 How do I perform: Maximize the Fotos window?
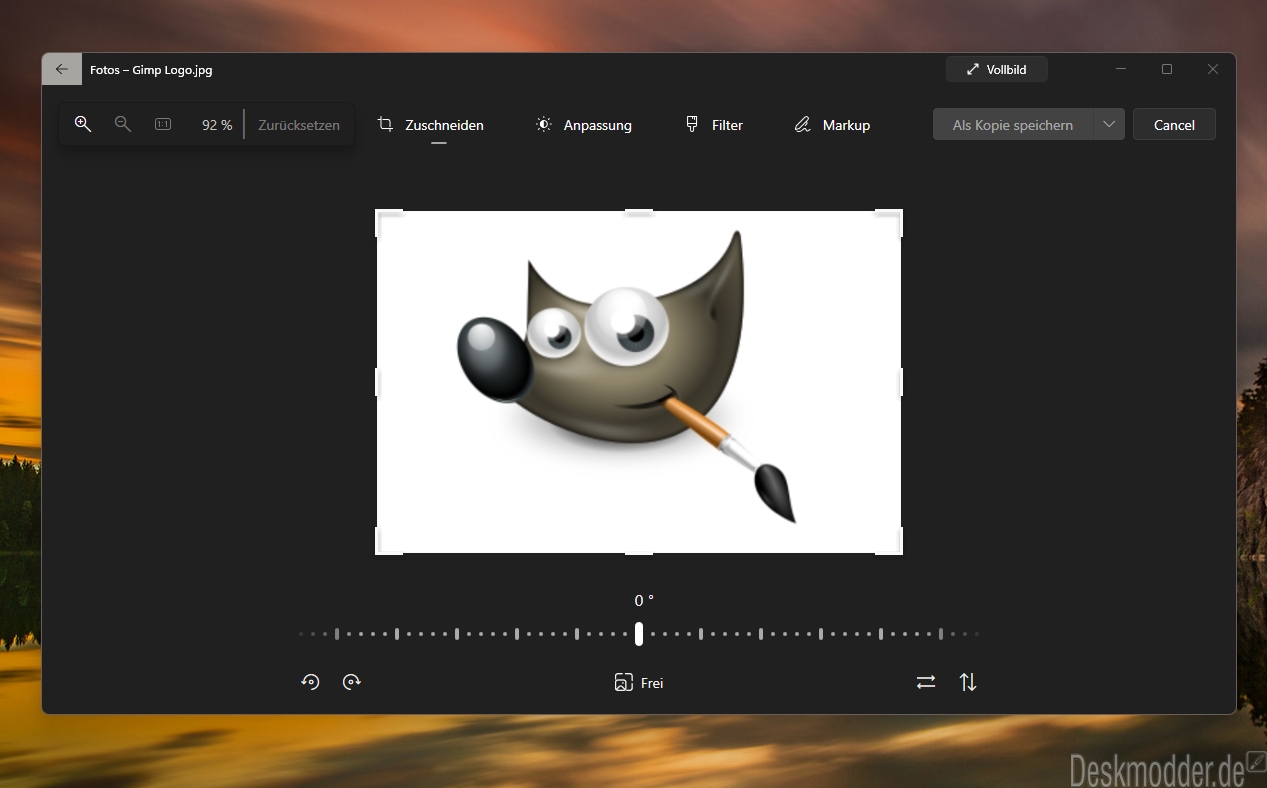tap(1167, 69)
